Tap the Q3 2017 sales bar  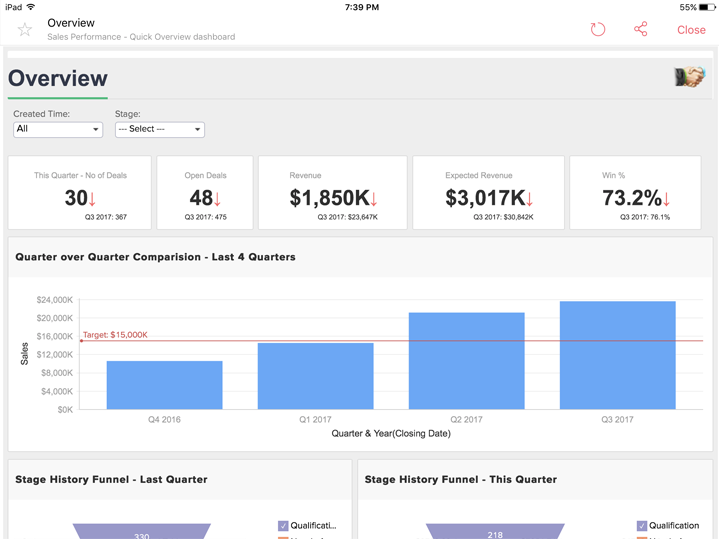617,355
